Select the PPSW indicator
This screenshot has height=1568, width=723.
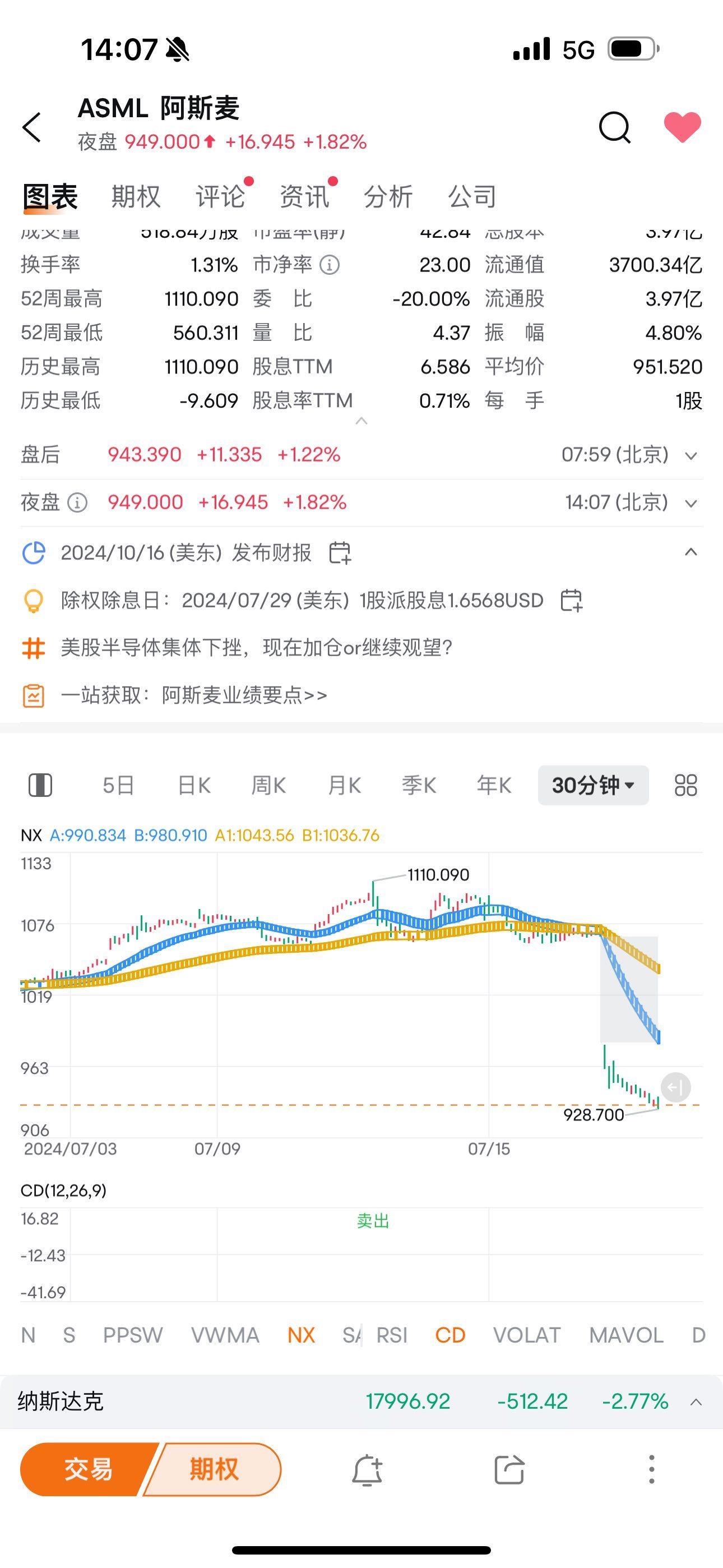133,1335
